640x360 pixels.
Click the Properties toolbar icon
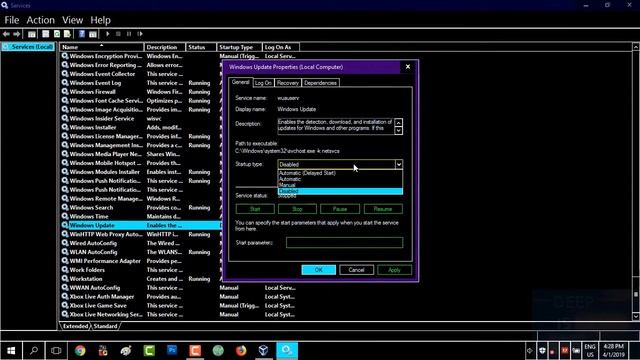(46, 34)
